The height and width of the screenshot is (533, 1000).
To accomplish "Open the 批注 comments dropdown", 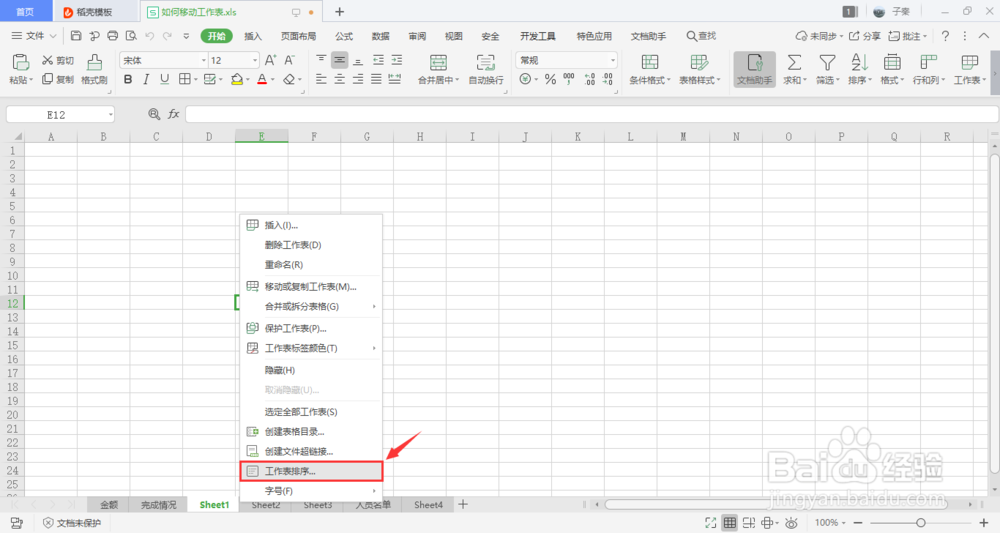I will 908,36.
